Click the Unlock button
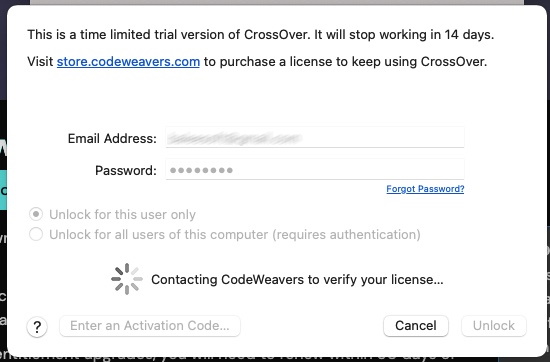This screenshot has height=362, width=550. pyautogui.click(x=494, y=326)
